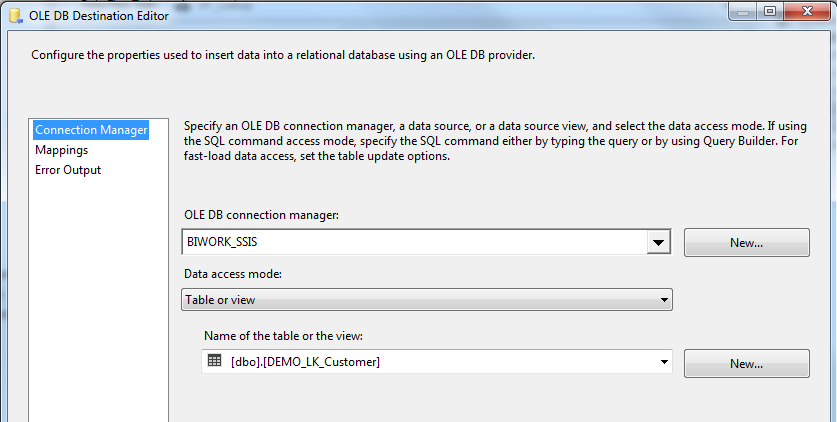Image resolution: width=837 pixels, height=422 pixels.
Task: Expand the table name dropdown arrow
Action: (664, 362)
